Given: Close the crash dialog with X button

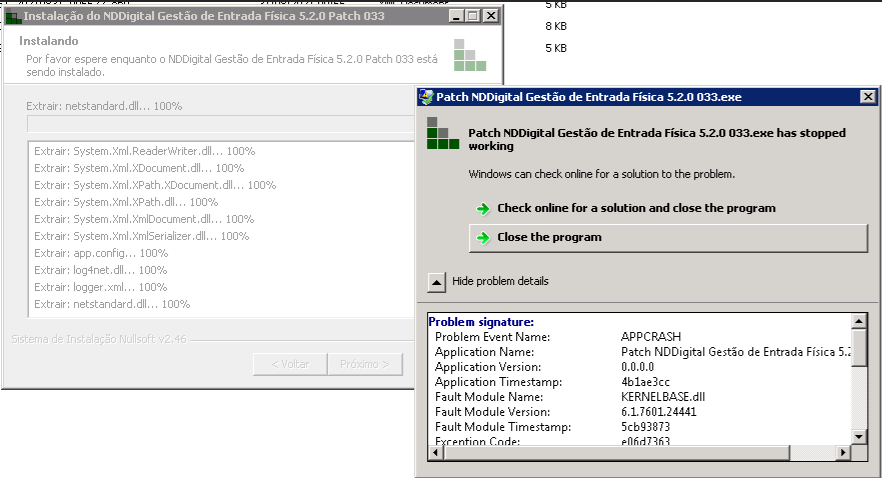Looking at the screenshot, I should point(867,97).
